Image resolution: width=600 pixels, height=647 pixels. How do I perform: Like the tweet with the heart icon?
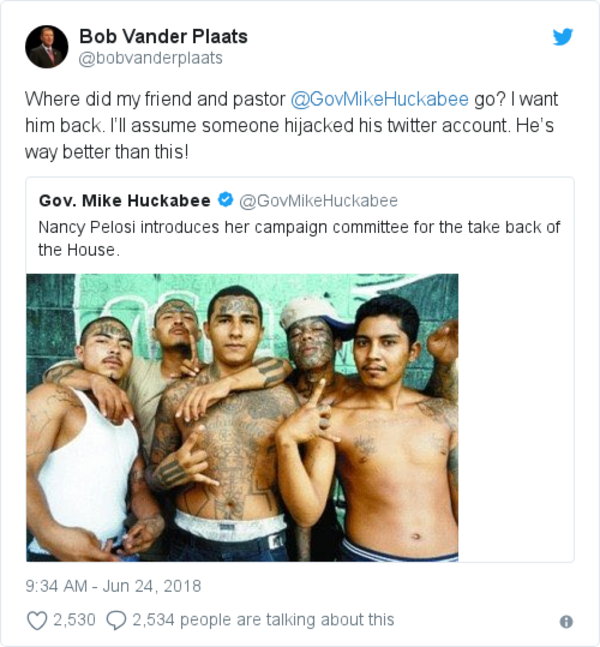point(37,620)
